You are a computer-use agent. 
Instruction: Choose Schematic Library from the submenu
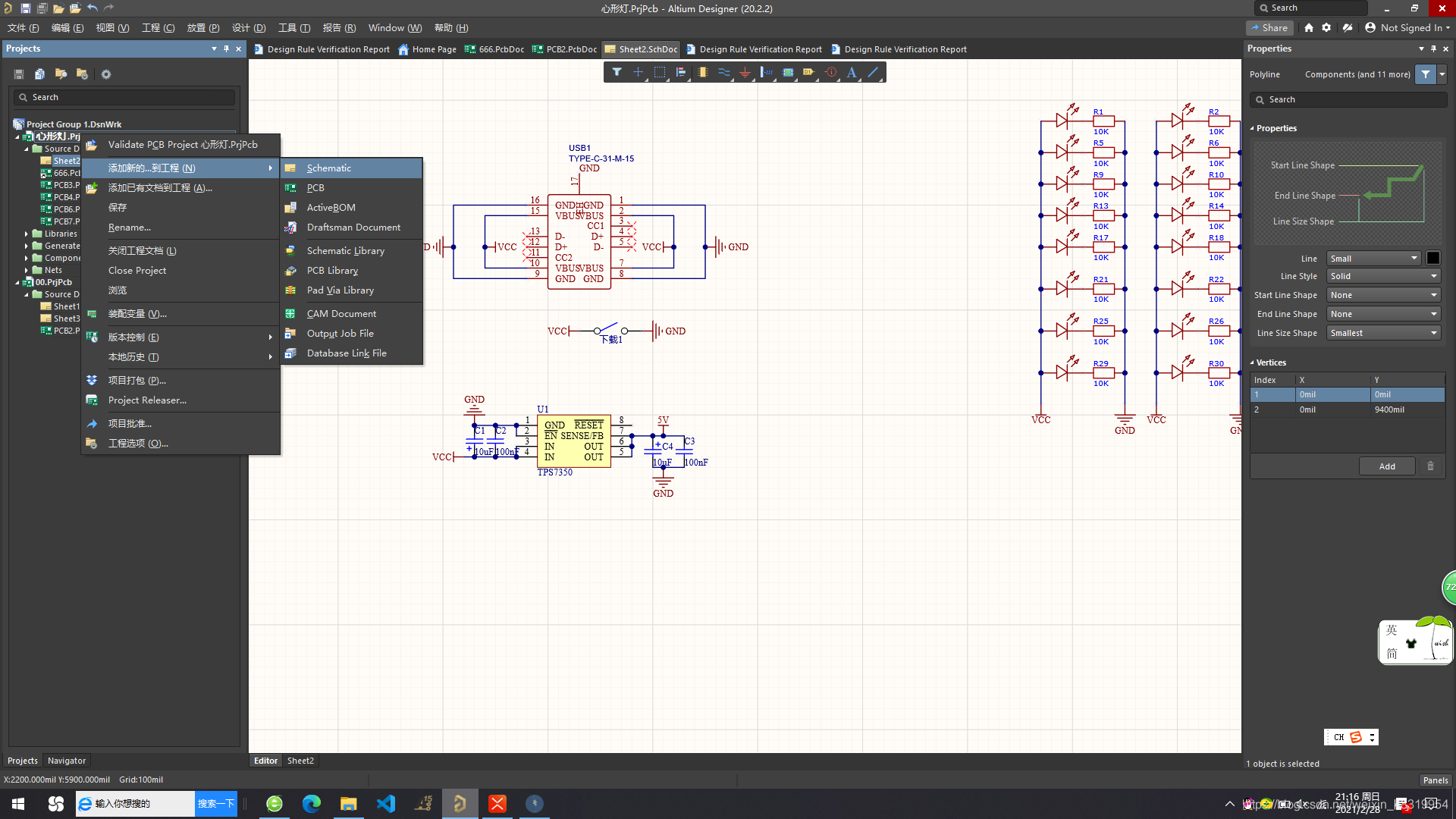(345, 250)
